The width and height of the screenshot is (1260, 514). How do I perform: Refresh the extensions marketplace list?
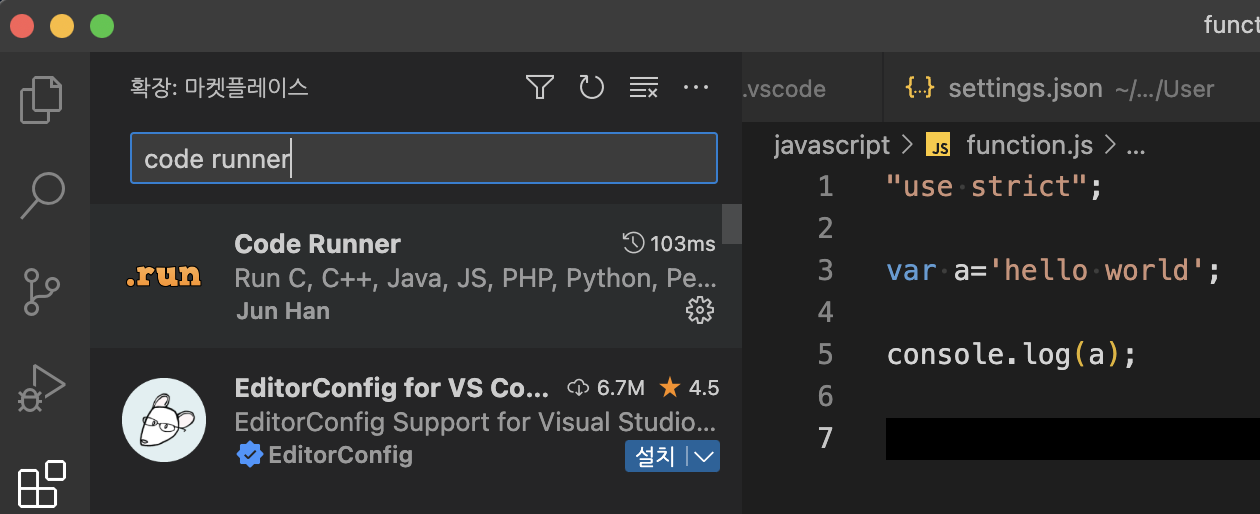tap(592, 88)
